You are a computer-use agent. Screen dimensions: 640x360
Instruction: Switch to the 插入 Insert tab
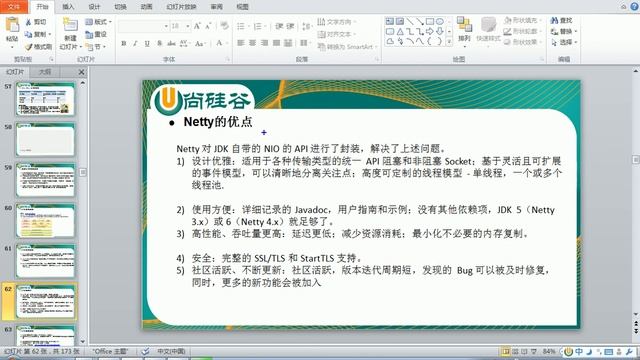coord(68,7)
